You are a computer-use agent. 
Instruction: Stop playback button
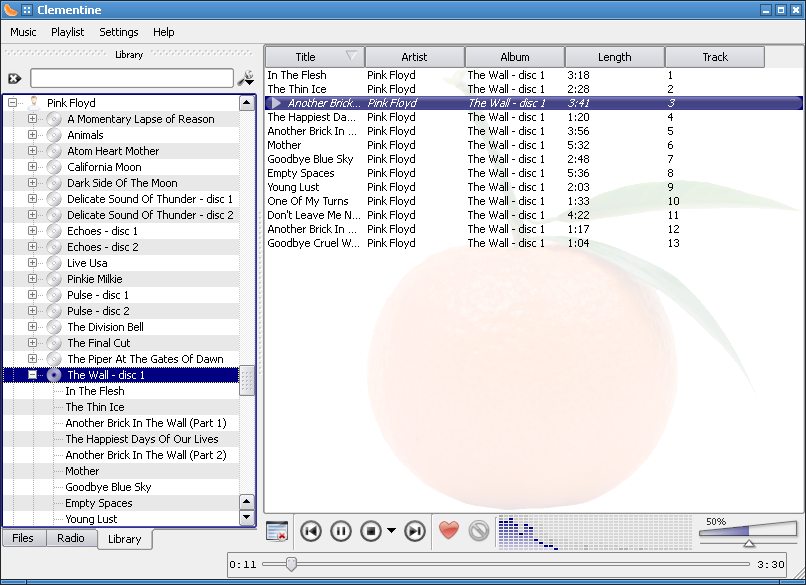click(x=371, y=531)
